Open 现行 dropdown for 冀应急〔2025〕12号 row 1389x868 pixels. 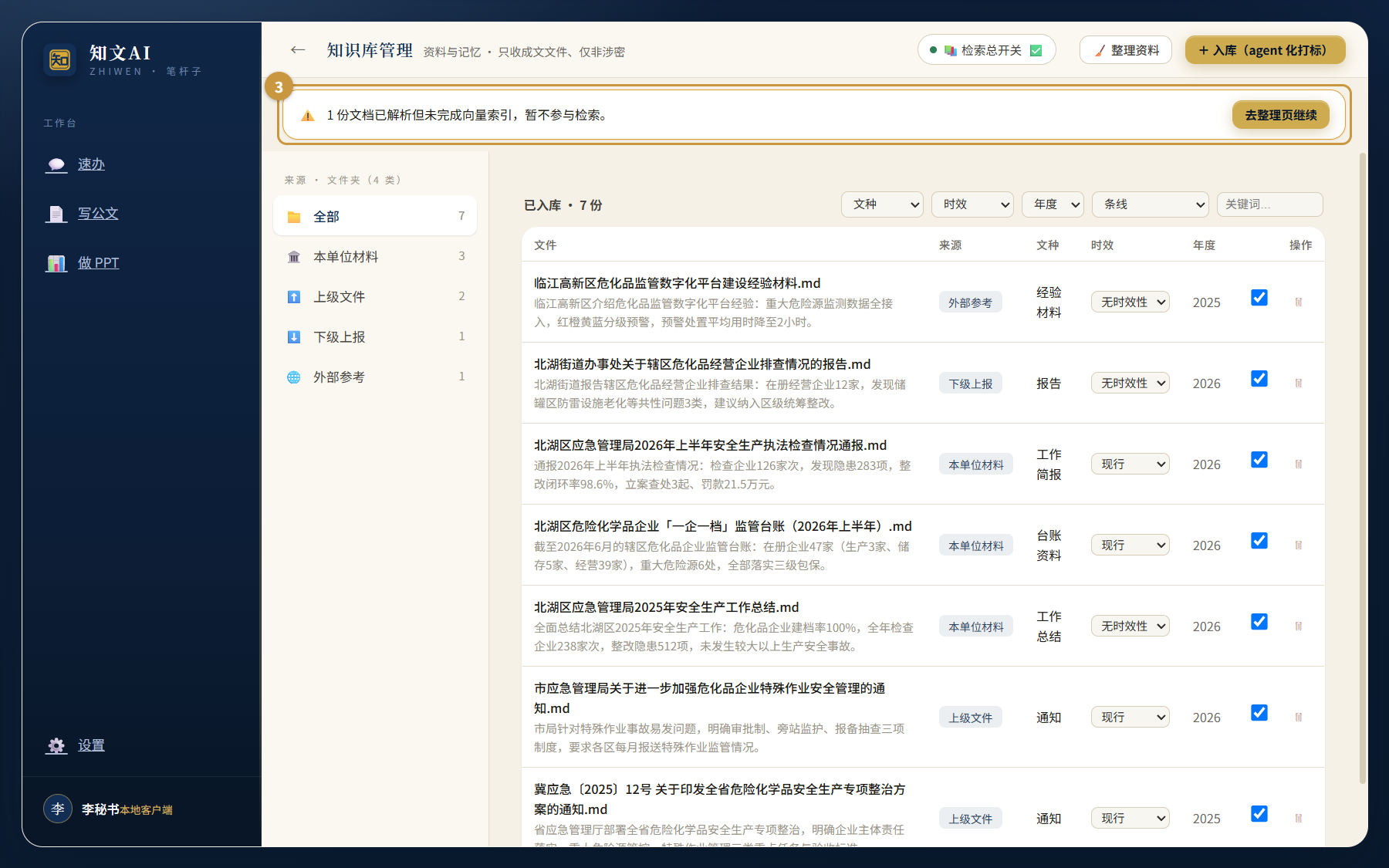(1130, 819)
